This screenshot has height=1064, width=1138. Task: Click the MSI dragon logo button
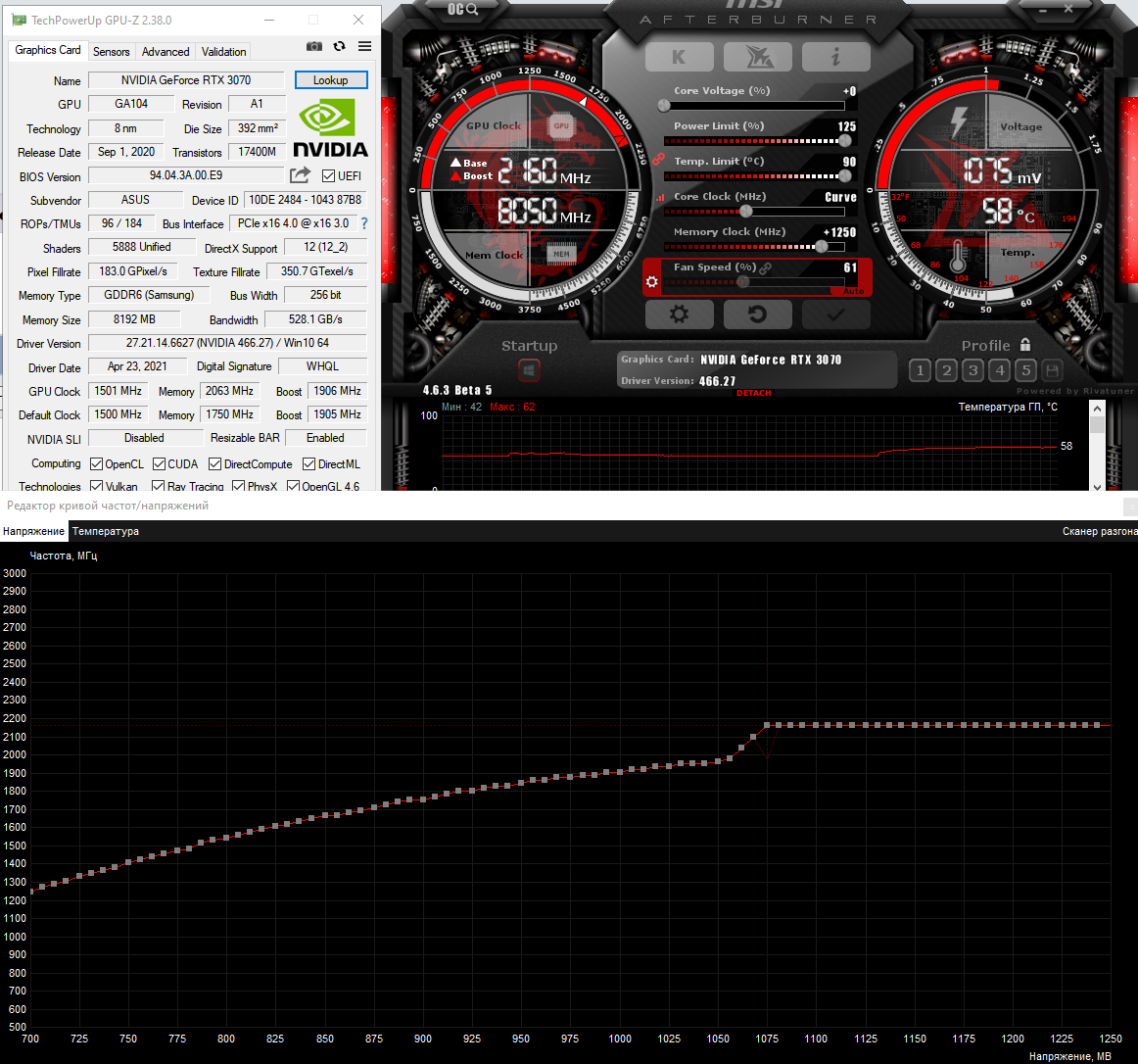(x=758, y=57)
